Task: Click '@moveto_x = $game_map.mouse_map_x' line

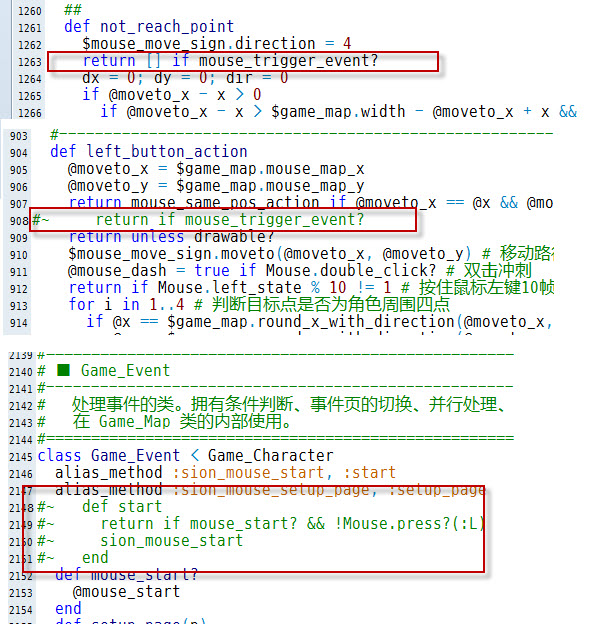Action: coord(216,169)
